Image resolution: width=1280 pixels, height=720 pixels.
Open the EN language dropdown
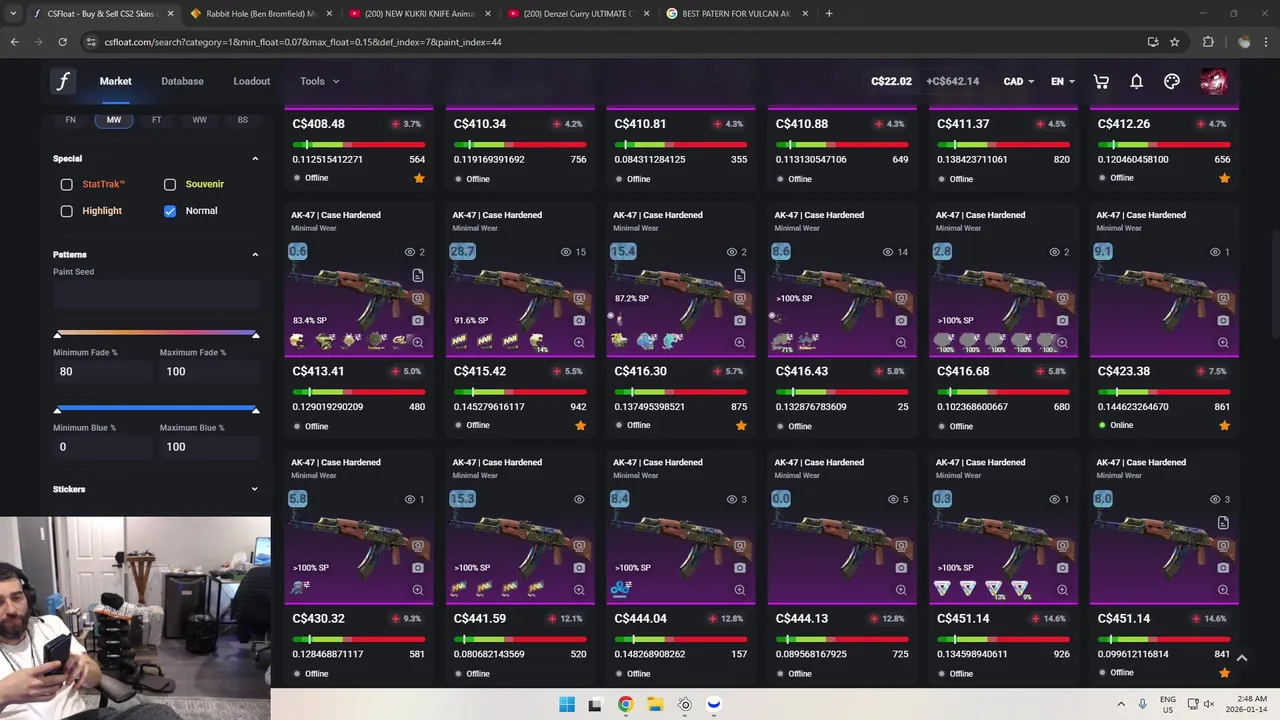1062,81
